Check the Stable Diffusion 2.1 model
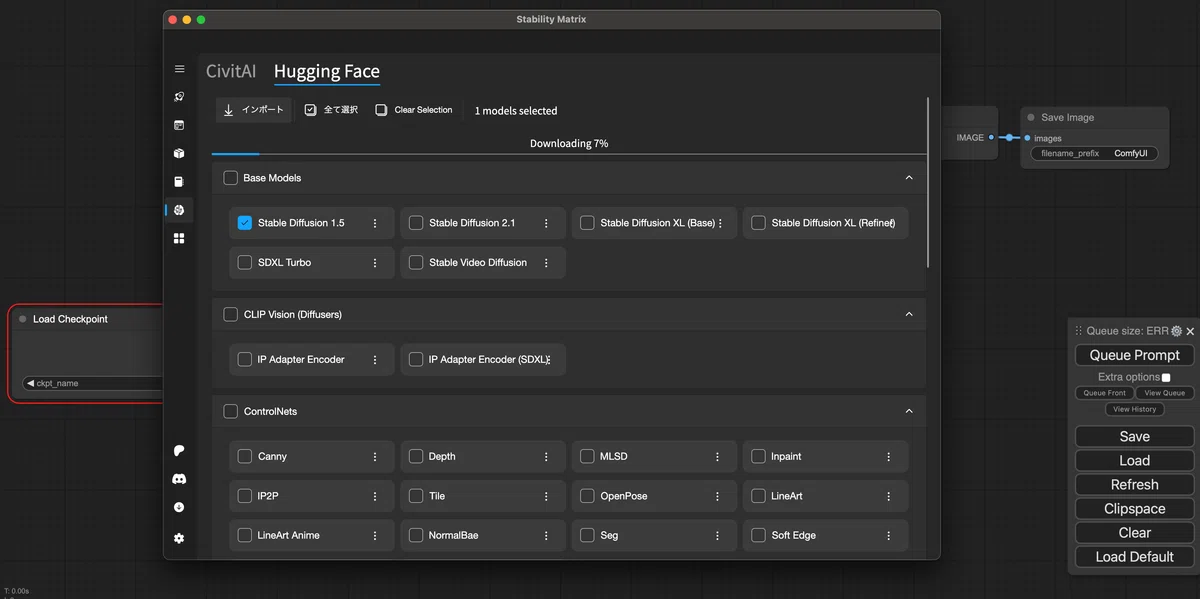 416,223
